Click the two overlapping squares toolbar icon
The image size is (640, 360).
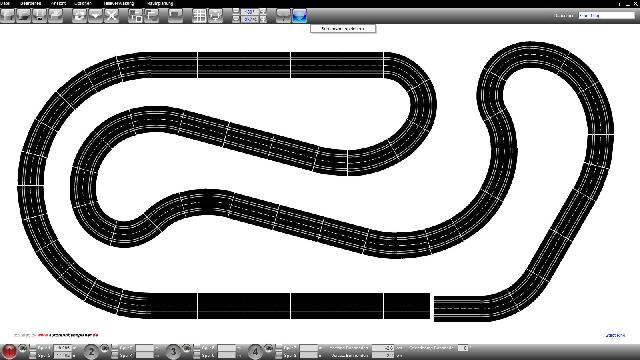pos(136,16)
